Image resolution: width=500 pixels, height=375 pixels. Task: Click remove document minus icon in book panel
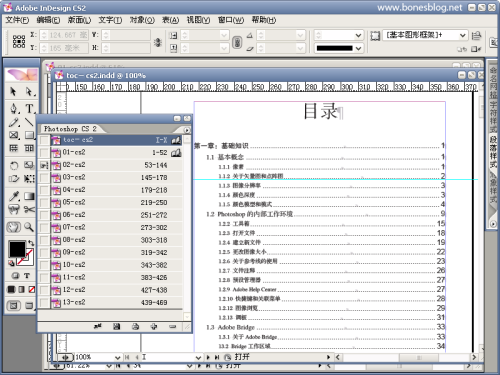(173, 326)
